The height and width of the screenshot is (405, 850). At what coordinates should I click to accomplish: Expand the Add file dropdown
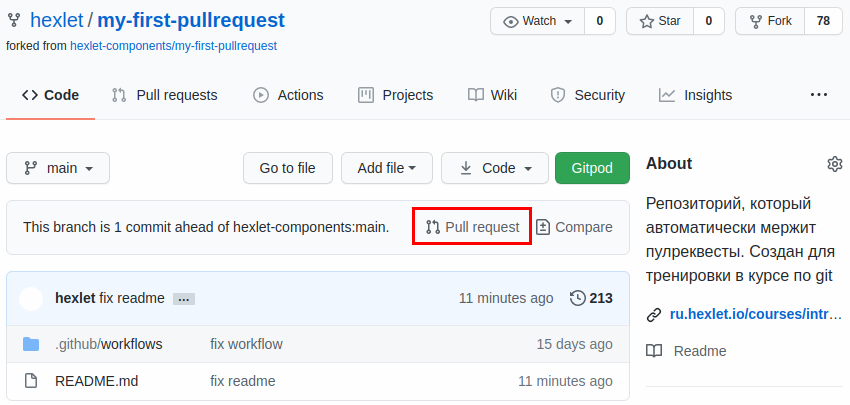point(386,168)
